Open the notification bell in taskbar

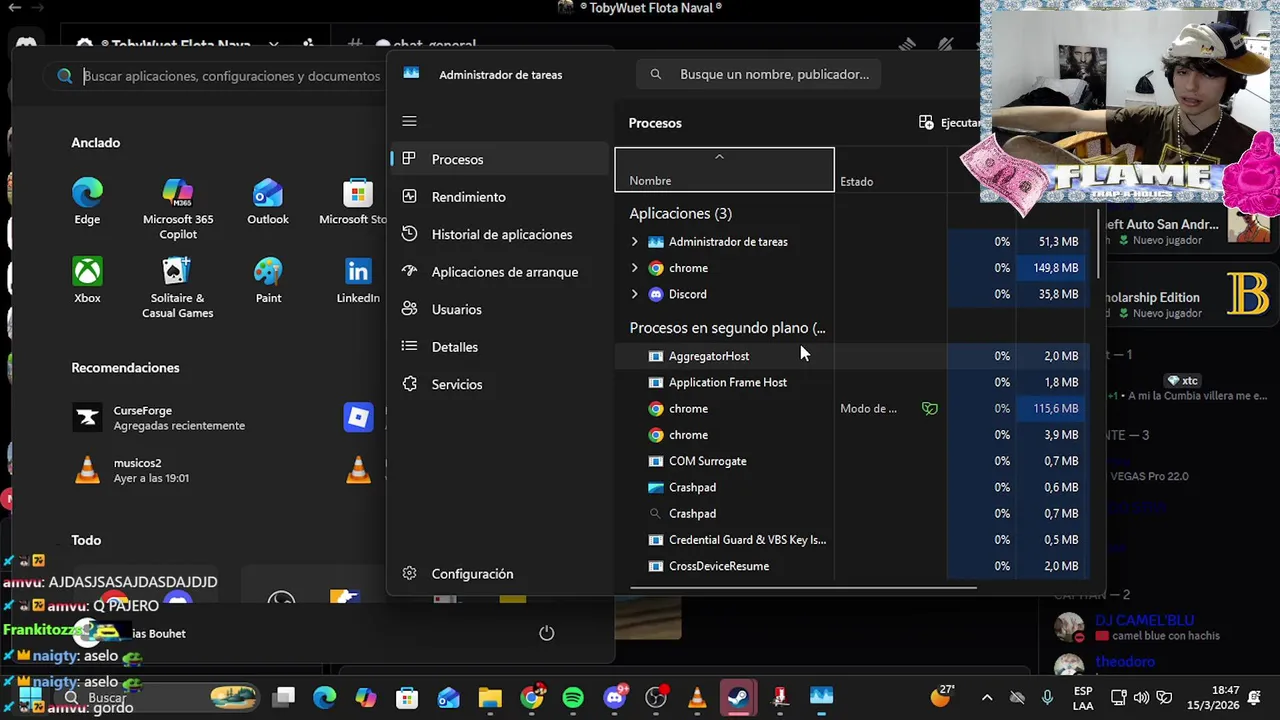coord(1254,697)
